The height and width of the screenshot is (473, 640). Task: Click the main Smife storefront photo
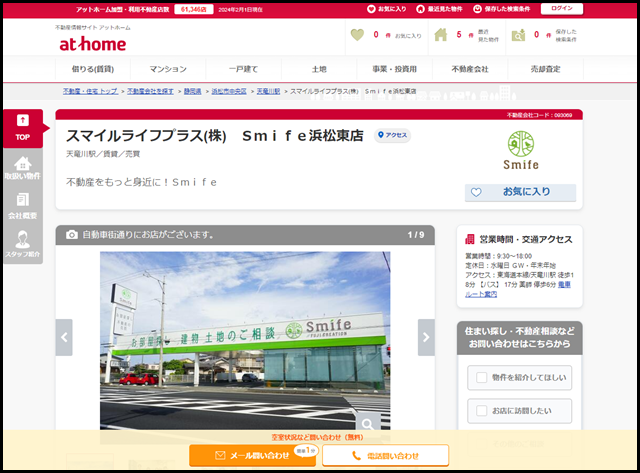[x=245, y=340]
